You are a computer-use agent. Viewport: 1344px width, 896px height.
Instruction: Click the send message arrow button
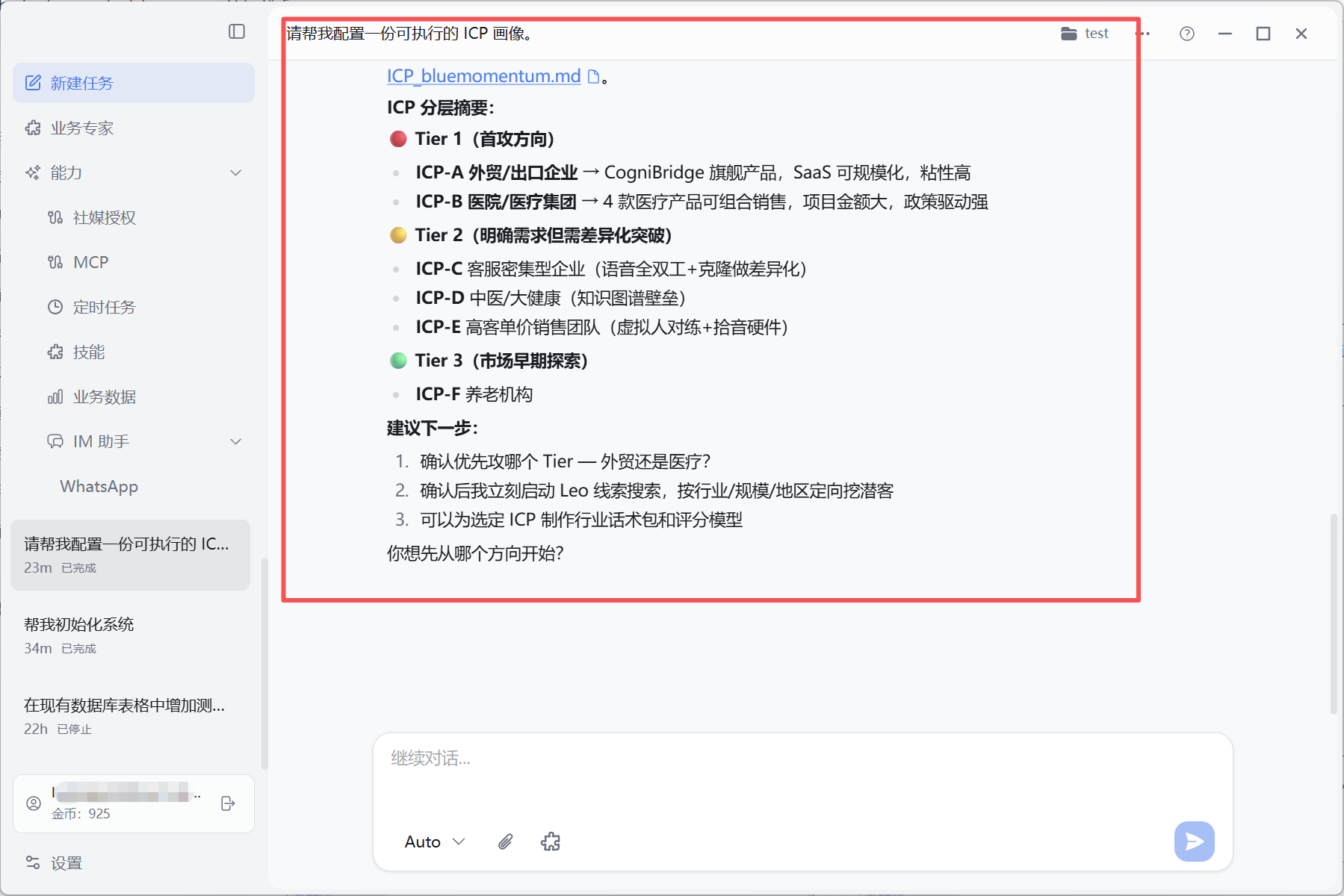[1194, 841]
